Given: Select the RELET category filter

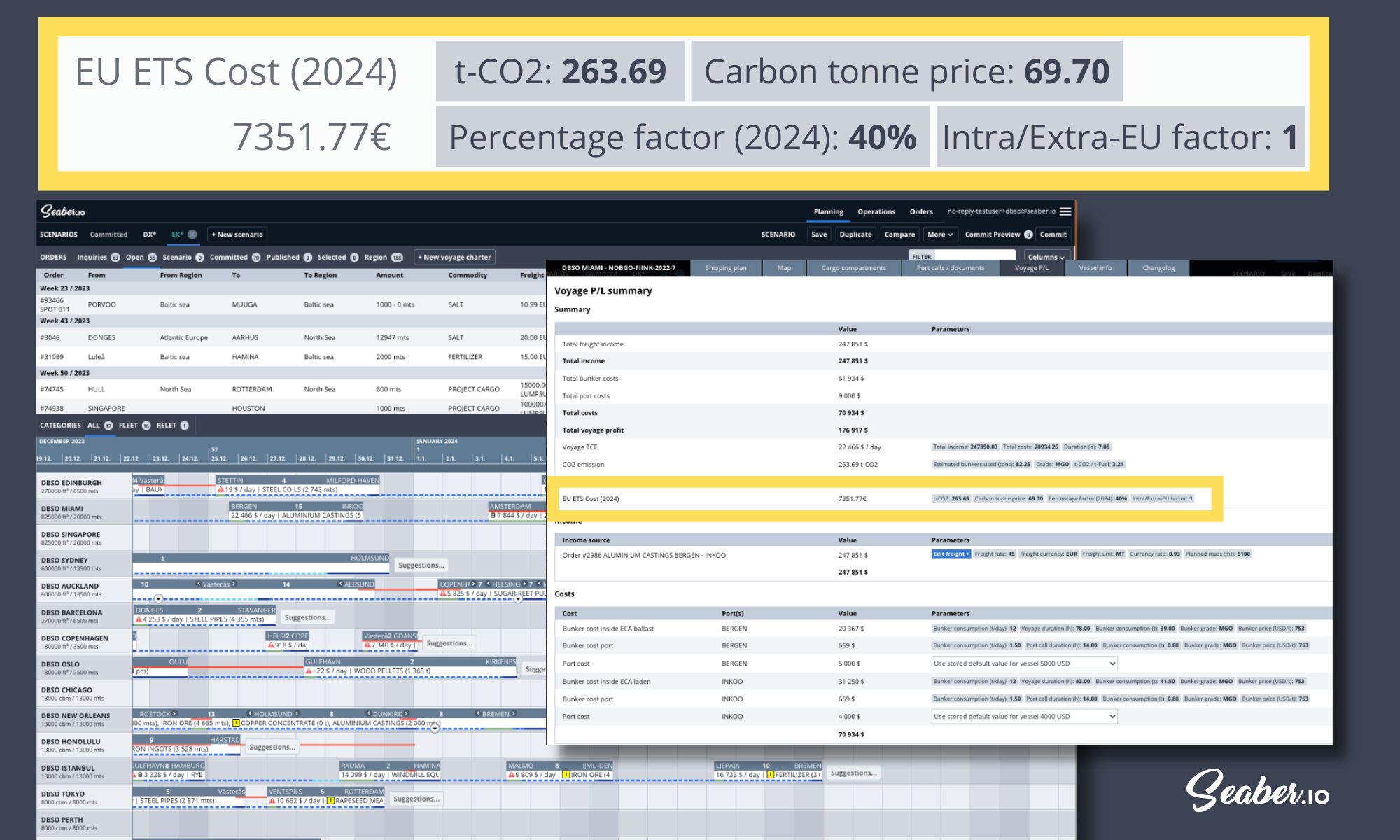Looking at the screenshot, I should [x=167, y=426].
